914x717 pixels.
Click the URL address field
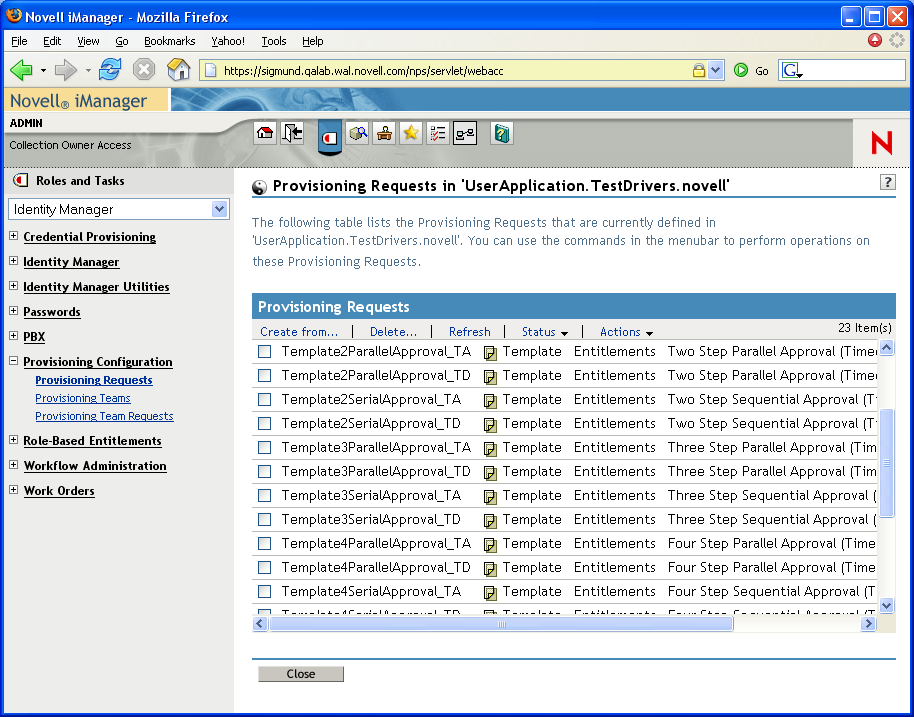[x=455, y=71]
